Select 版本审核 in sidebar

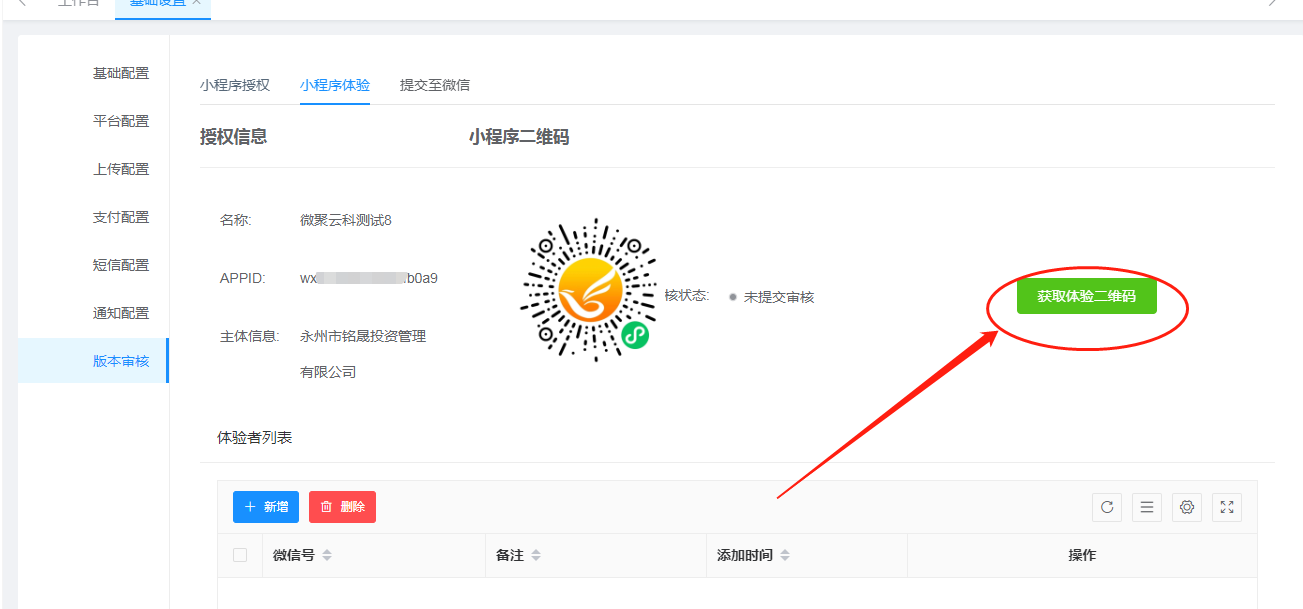[93, 361]
